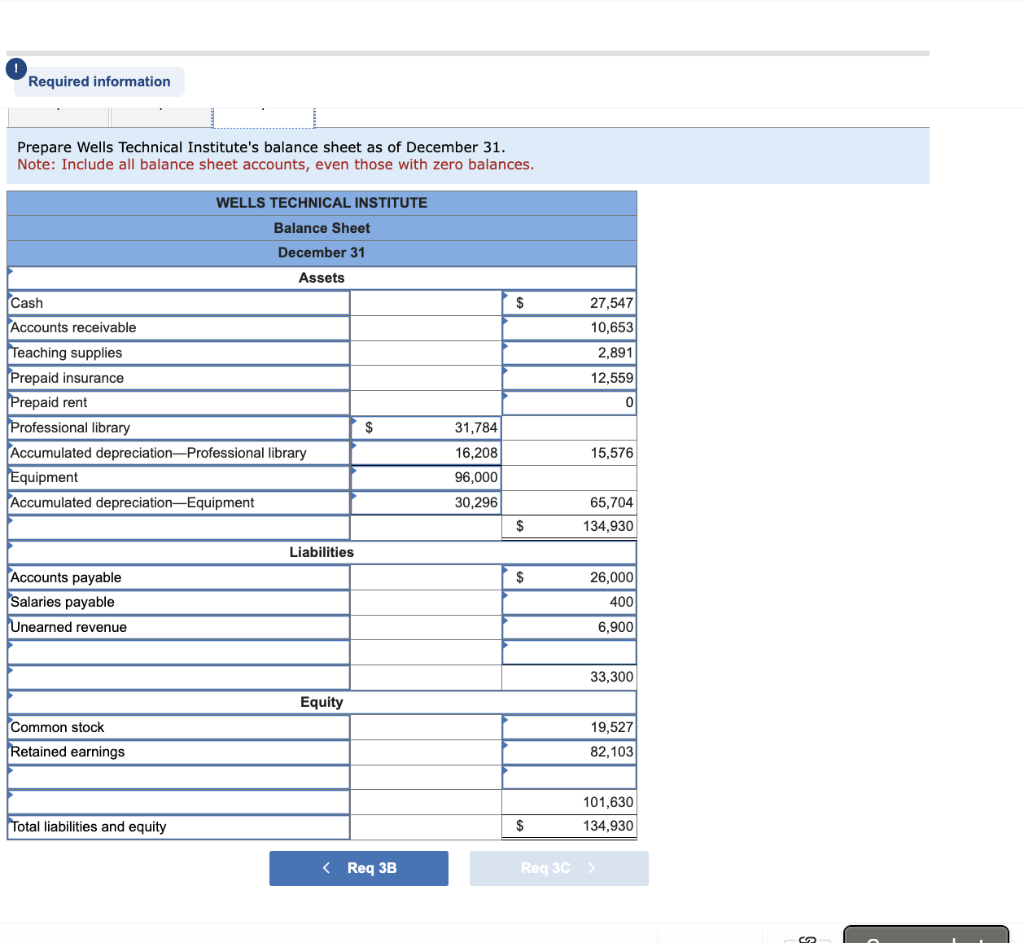1024x943 pixels.
Task: Select the highlighted dotted-outline tab above the worksheet
Action: click(x=263, y=117)
